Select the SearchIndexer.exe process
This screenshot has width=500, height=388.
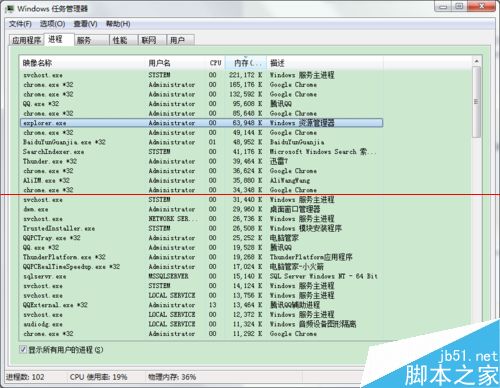tap(201, 152)
